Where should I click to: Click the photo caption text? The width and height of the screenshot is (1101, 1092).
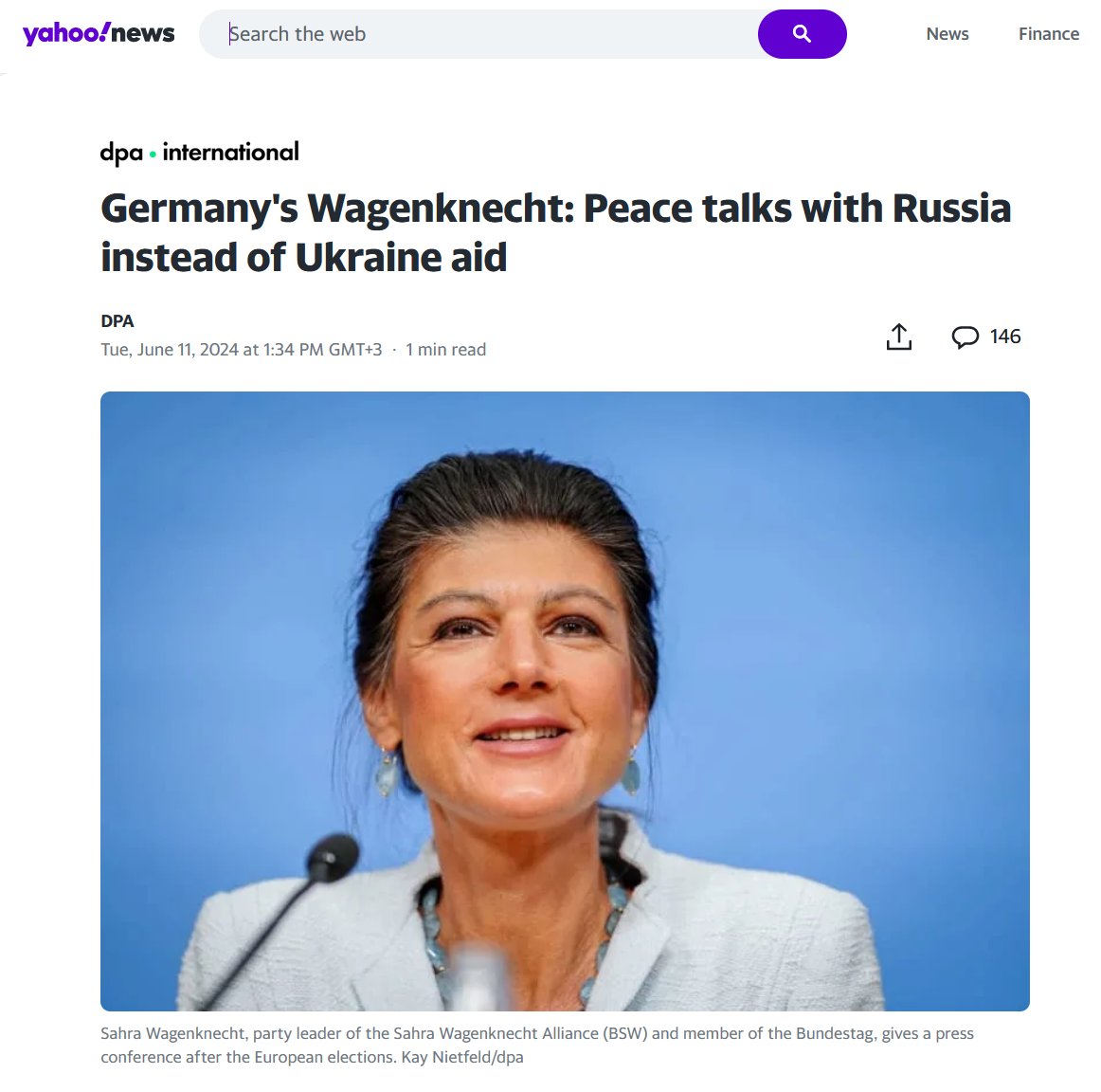pyautogui.click(x=537, y=1045)
